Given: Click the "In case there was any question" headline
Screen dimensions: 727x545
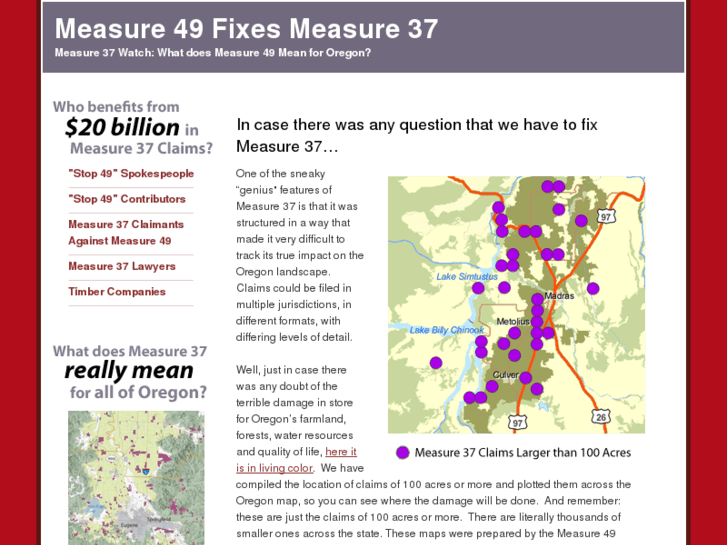Looking at the screenshot, I should coord(417,135).
